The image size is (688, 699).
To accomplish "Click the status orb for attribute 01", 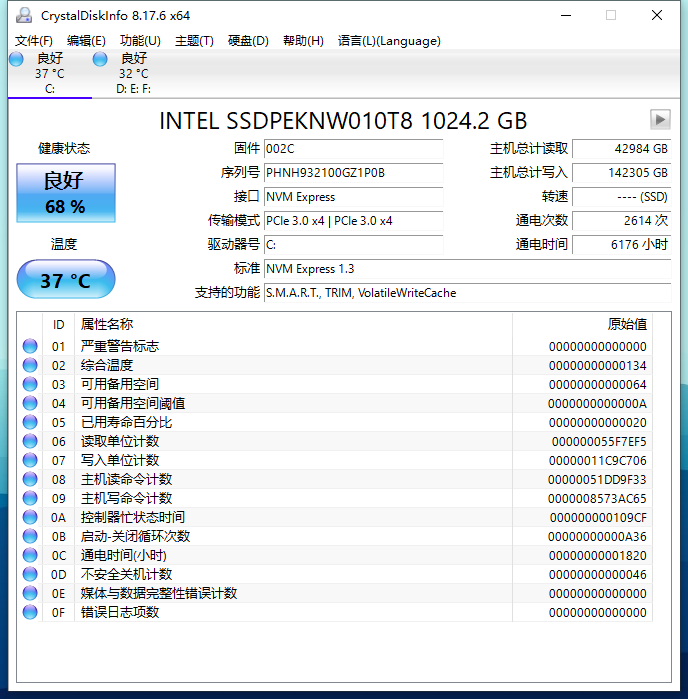I will pos(30,346).
